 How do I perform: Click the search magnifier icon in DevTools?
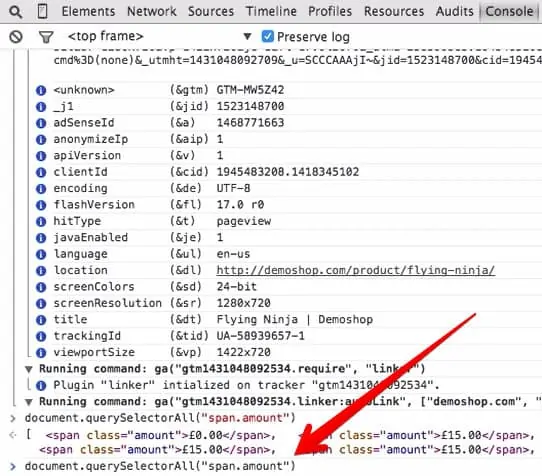[x=16, y=12]
